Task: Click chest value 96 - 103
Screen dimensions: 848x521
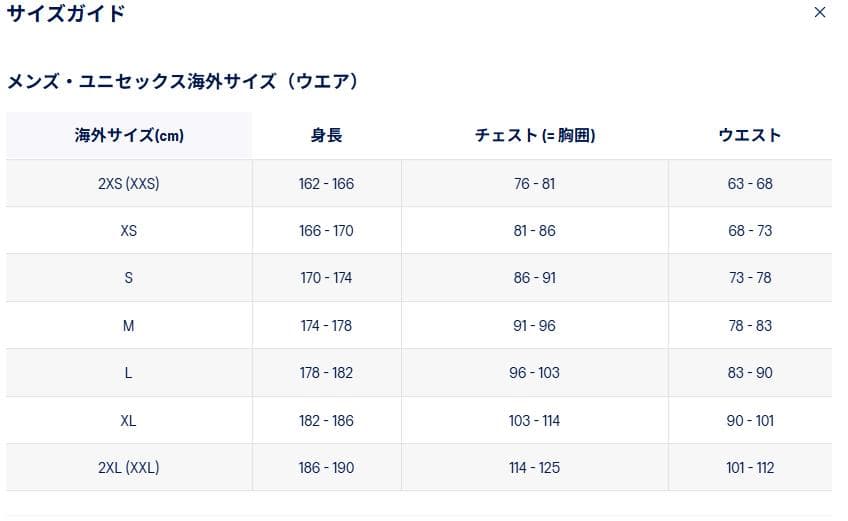Action: click(x=535, y=373)
